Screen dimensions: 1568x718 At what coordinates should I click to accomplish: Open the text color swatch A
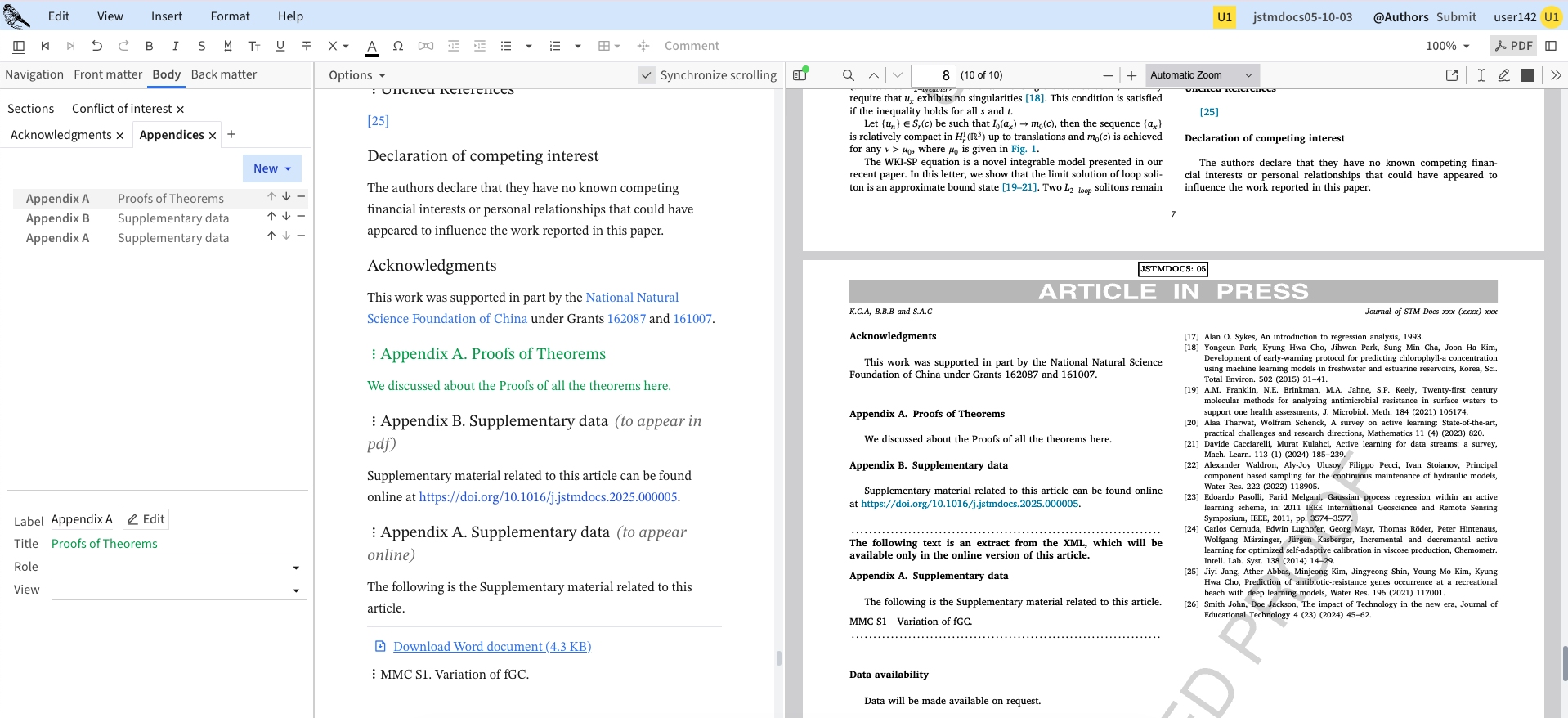(372, 46)
